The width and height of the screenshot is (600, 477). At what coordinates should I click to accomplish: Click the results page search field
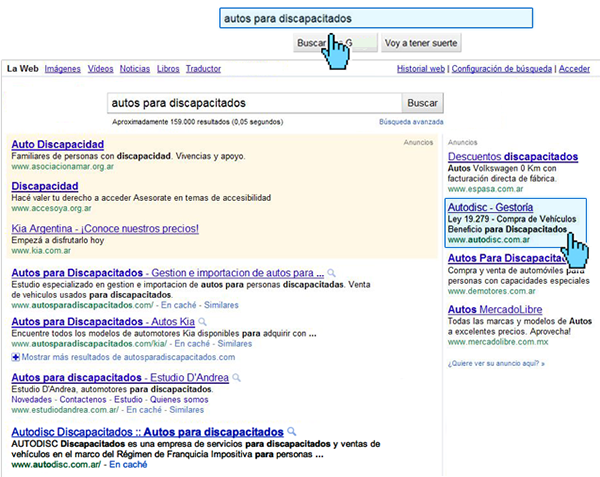(x=254, y=103)
